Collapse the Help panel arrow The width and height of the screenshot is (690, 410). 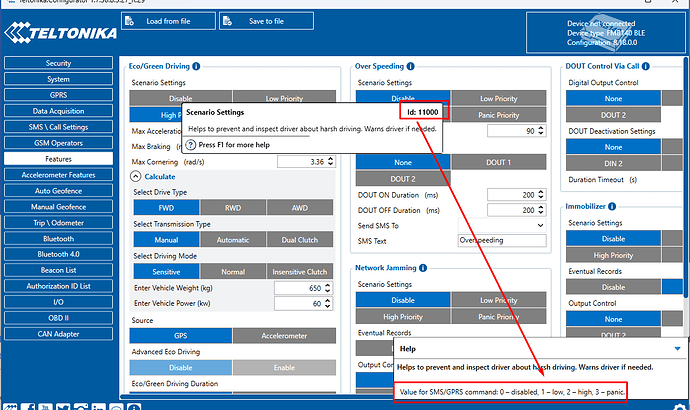[677, 349]
